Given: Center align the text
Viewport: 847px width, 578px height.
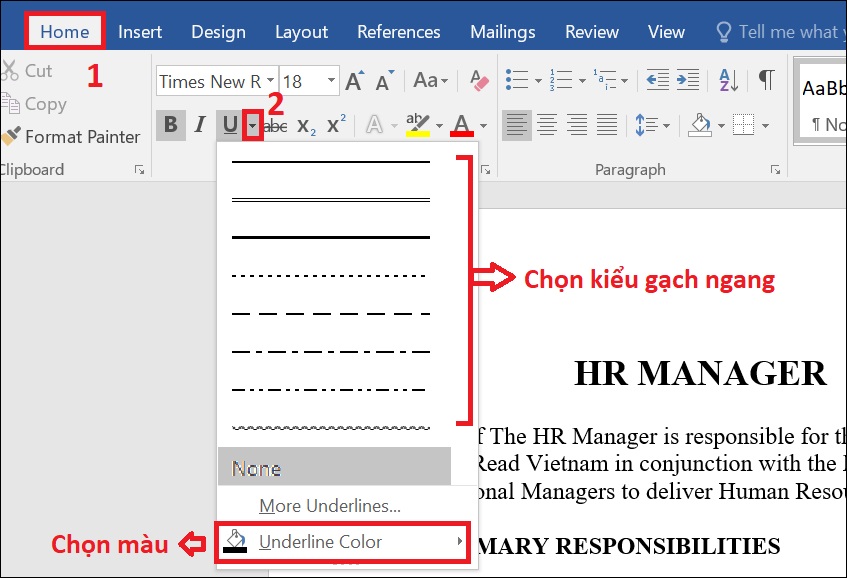Looking at the screenshot, I should point(547,125).
